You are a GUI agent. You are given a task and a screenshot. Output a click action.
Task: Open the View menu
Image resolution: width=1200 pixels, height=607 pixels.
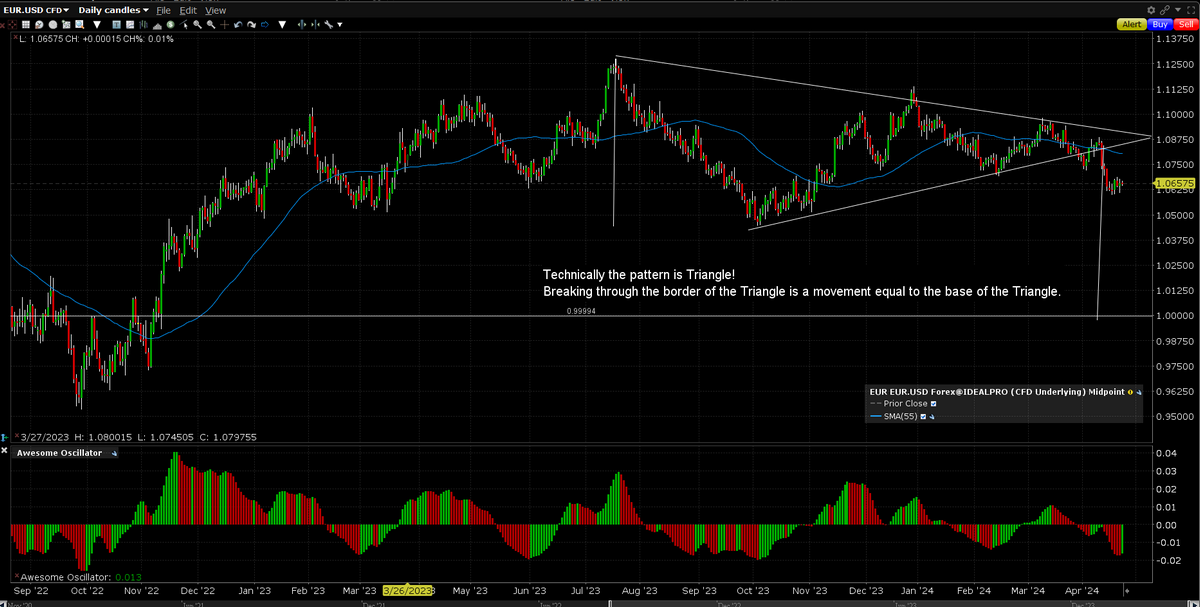(x=215, y=10)
